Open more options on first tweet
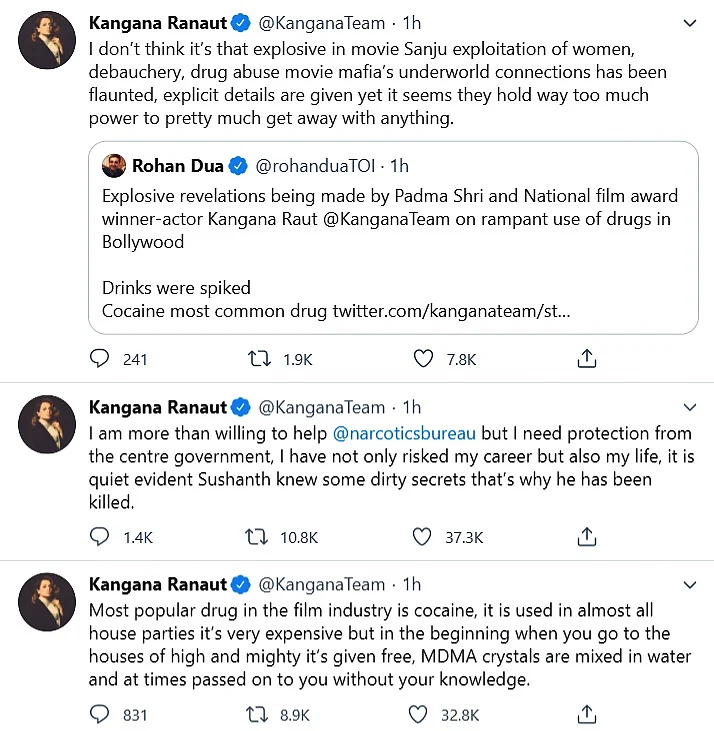The width and height of the screenshot is (714, 731). click(689, 23)
